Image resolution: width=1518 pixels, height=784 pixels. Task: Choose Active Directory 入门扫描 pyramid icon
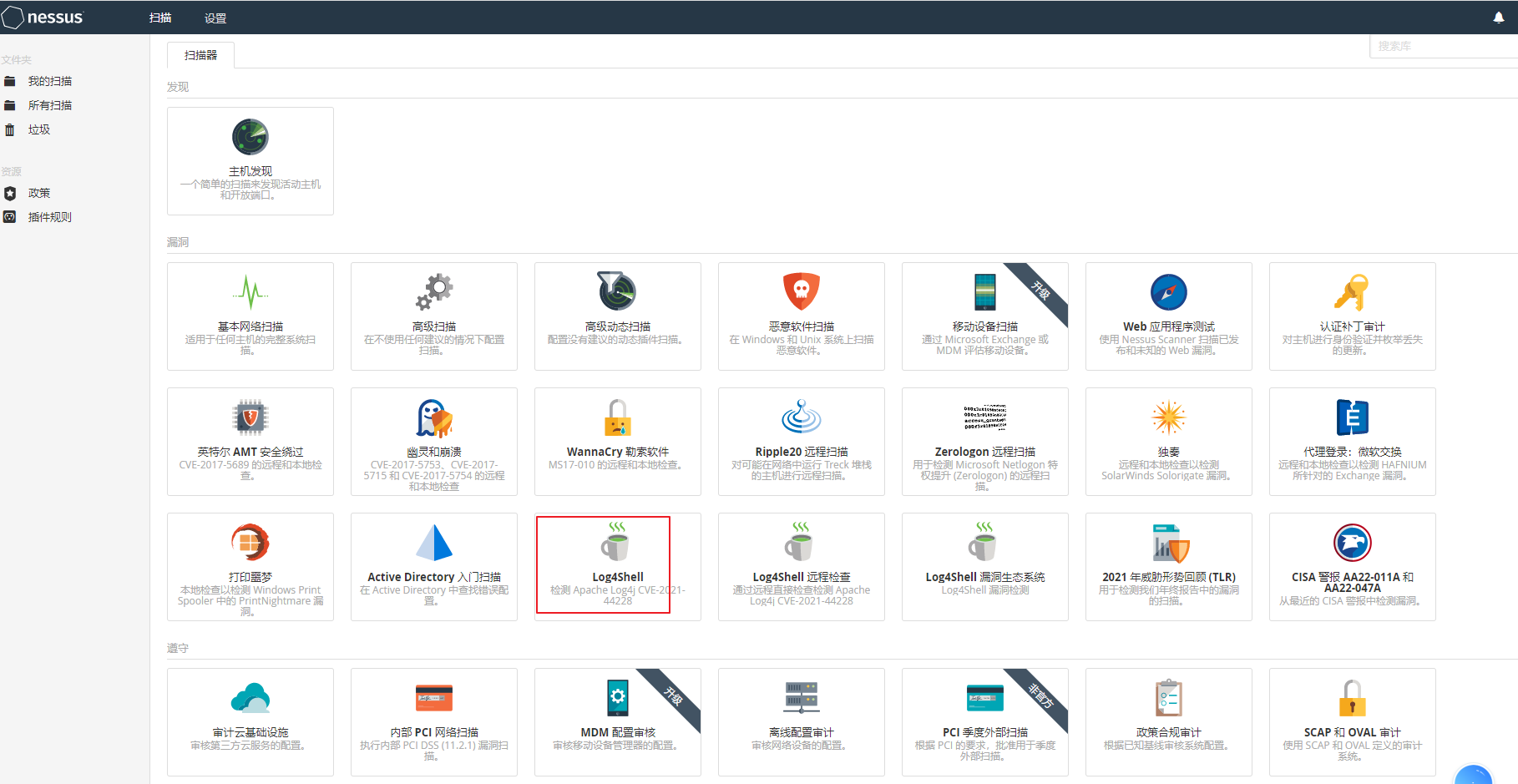tap(434, 543)
